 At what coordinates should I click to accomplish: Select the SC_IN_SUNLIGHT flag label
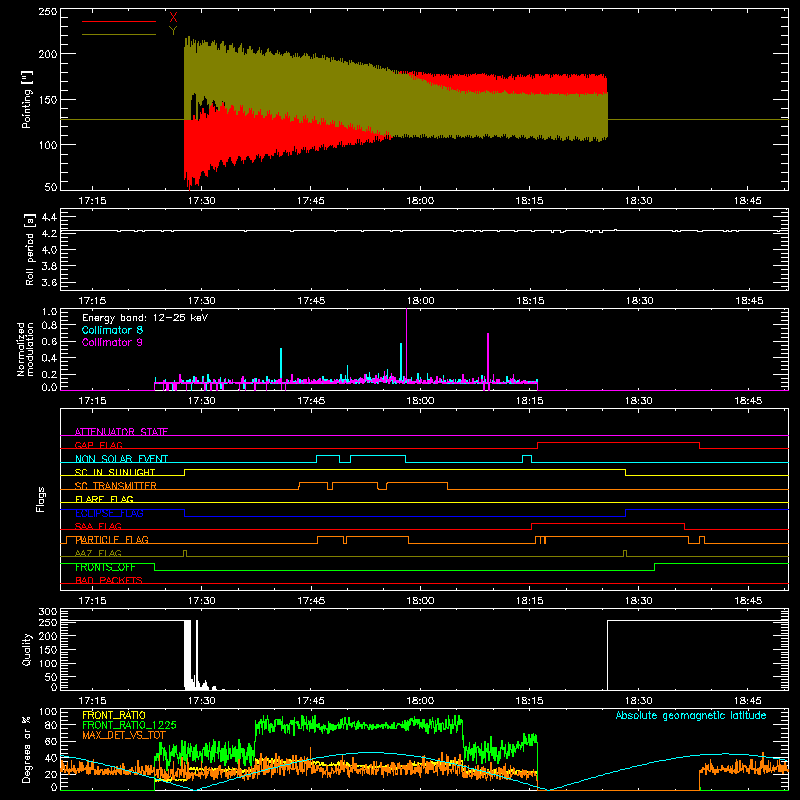coord(114,472)
